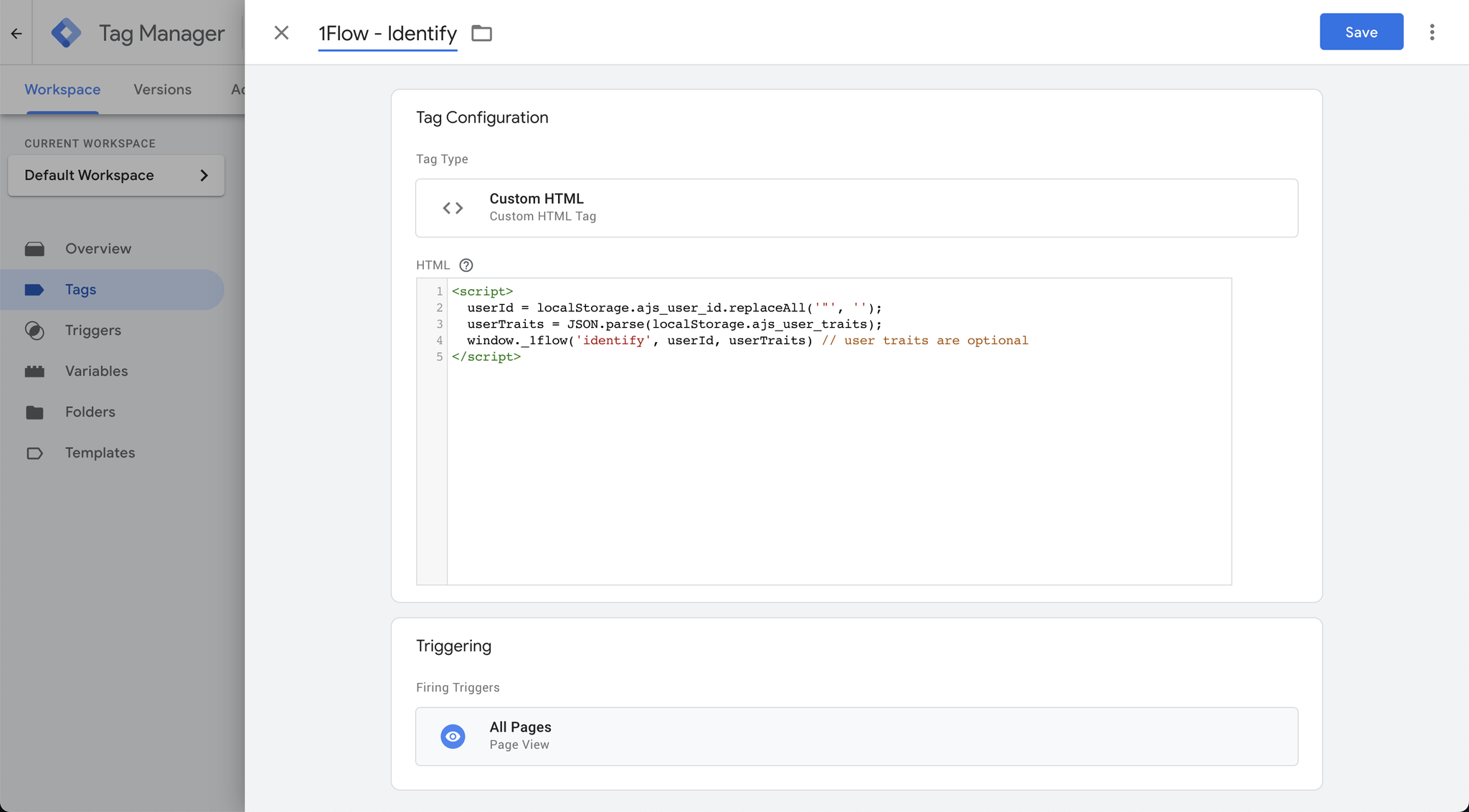Save the 1Flow - Identify tag

[x=1361, y=32]
